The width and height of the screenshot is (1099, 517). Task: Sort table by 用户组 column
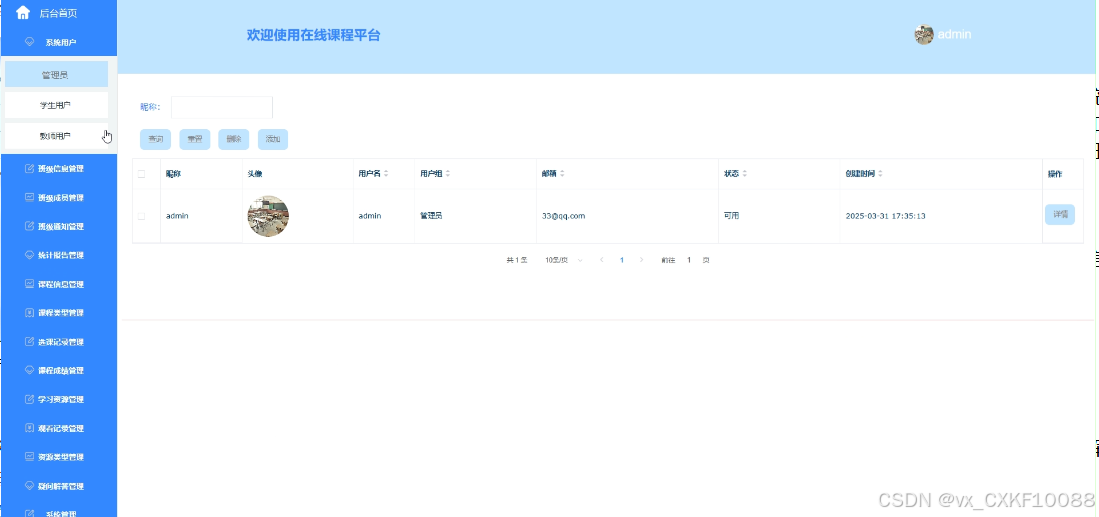tap(448, 174)
